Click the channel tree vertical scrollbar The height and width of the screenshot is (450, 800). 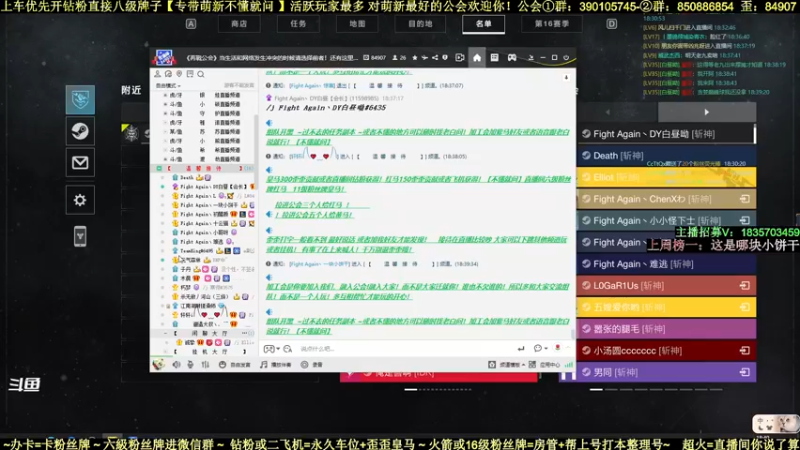coord(256,153)
